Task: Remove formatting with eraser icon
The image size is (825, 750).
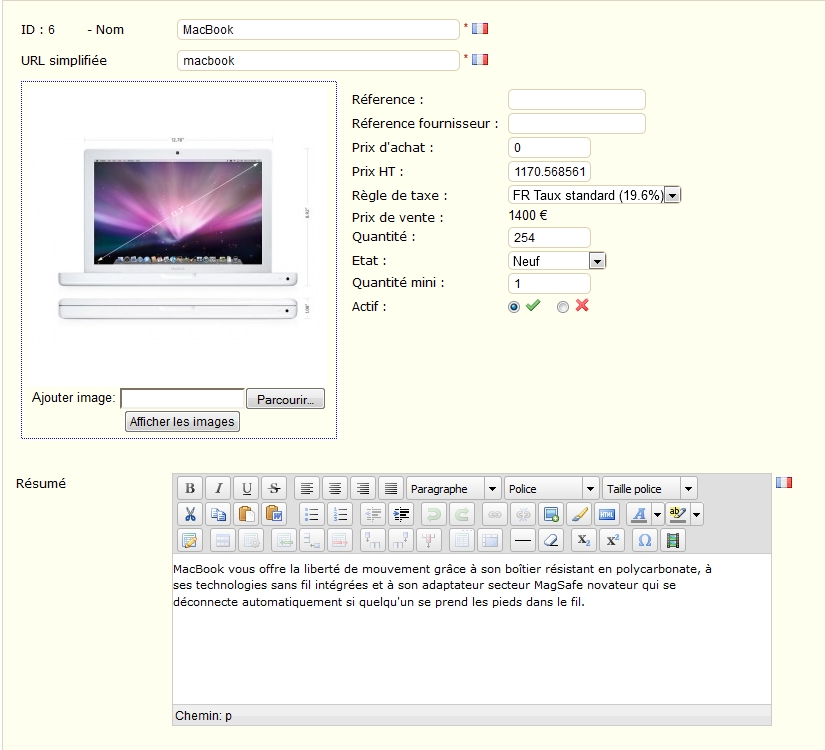Action: coord(551,541)
